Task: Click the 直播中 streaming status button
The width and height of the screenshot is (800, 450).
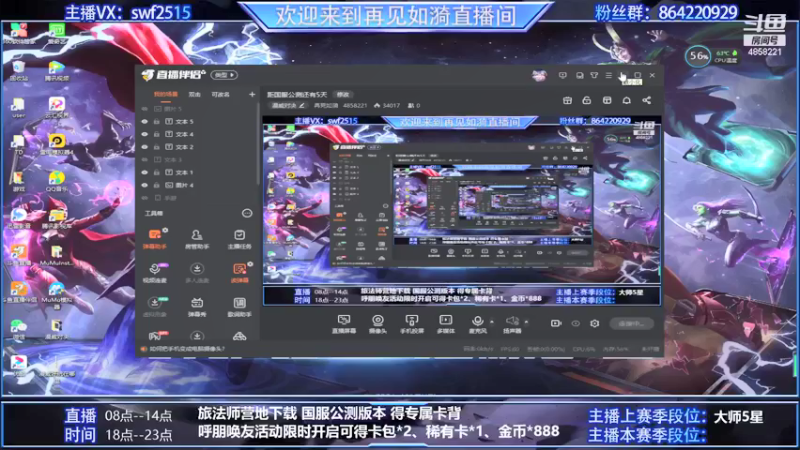Action: (x=632, y=323)
